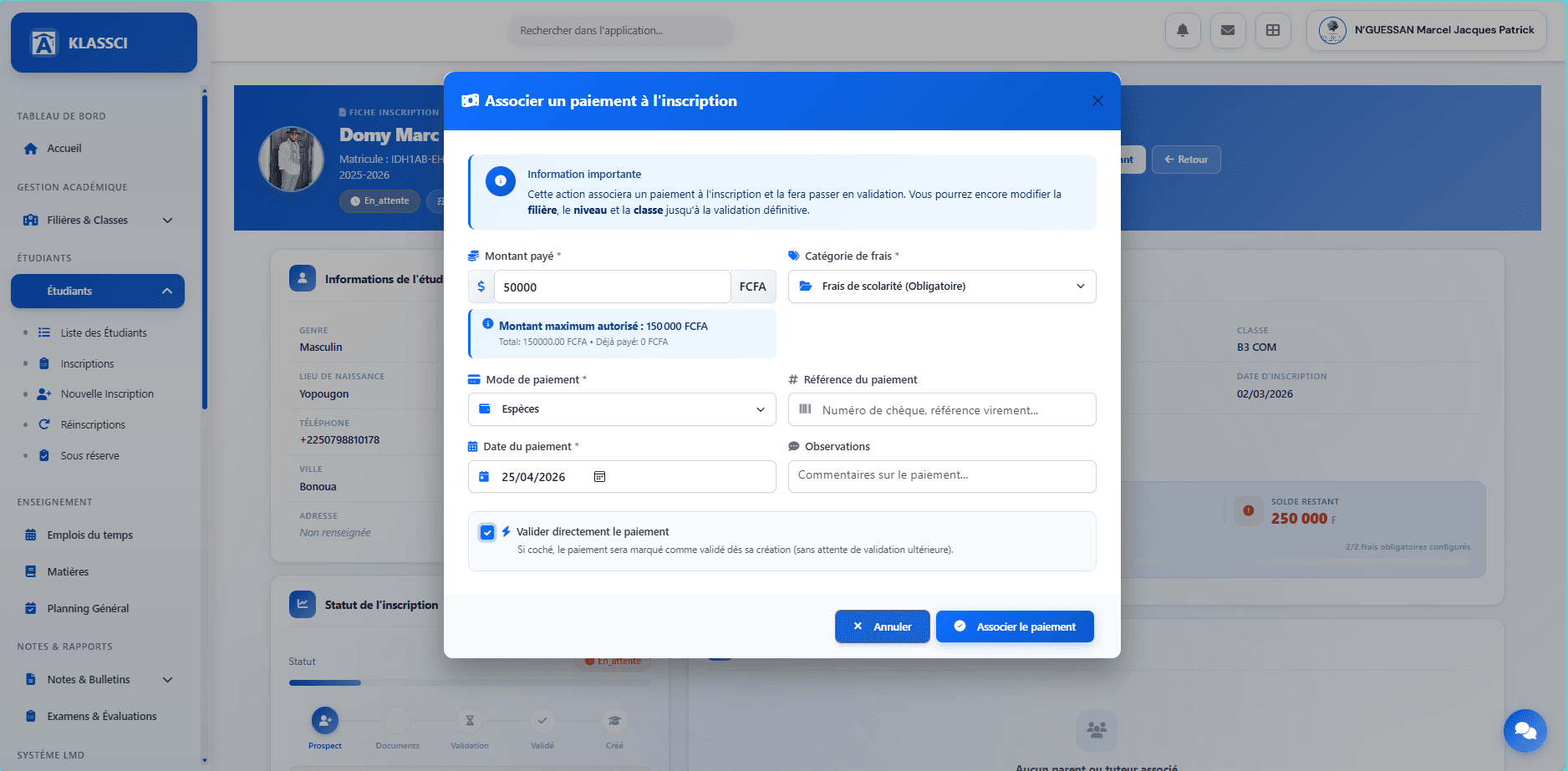Click the Réinscriptions refresh icon

click(44, 424)
